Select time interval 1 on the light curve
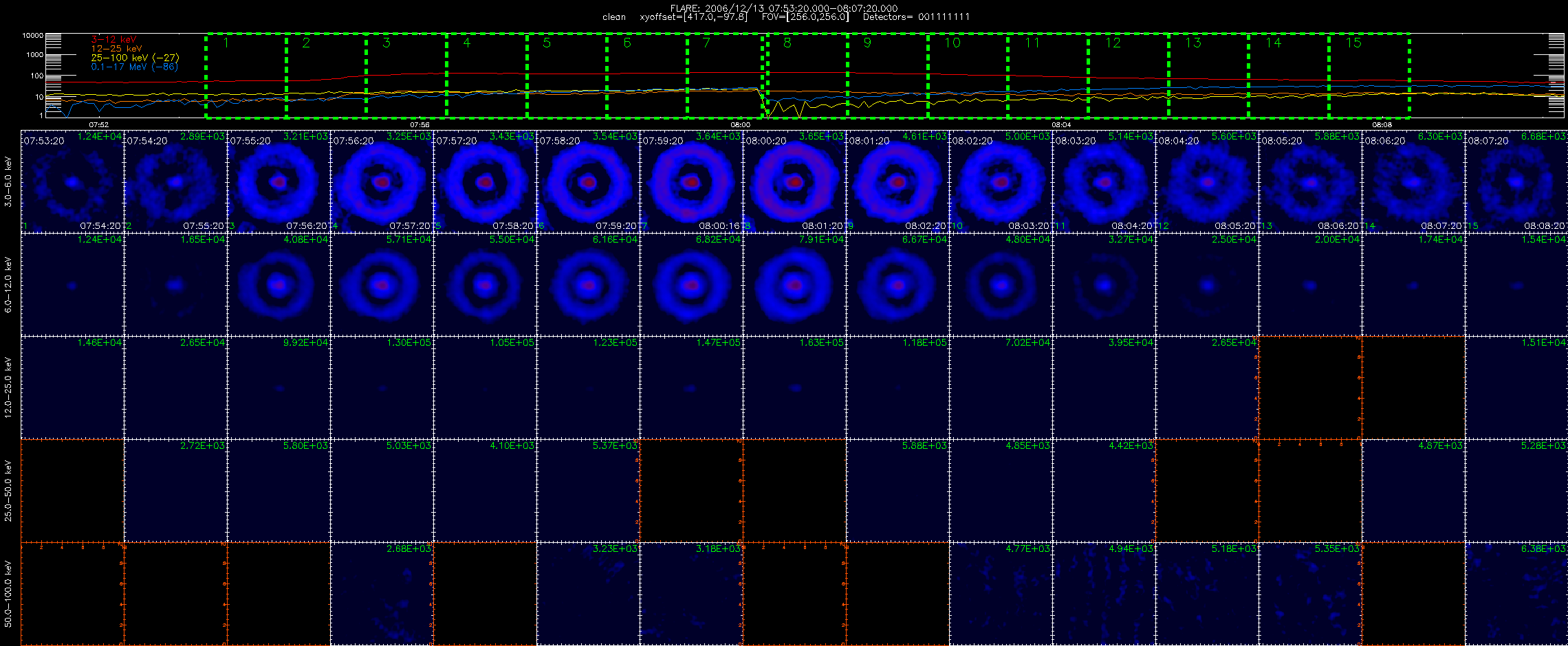This screenshot has height=646, width=1568. click(246, 76)
